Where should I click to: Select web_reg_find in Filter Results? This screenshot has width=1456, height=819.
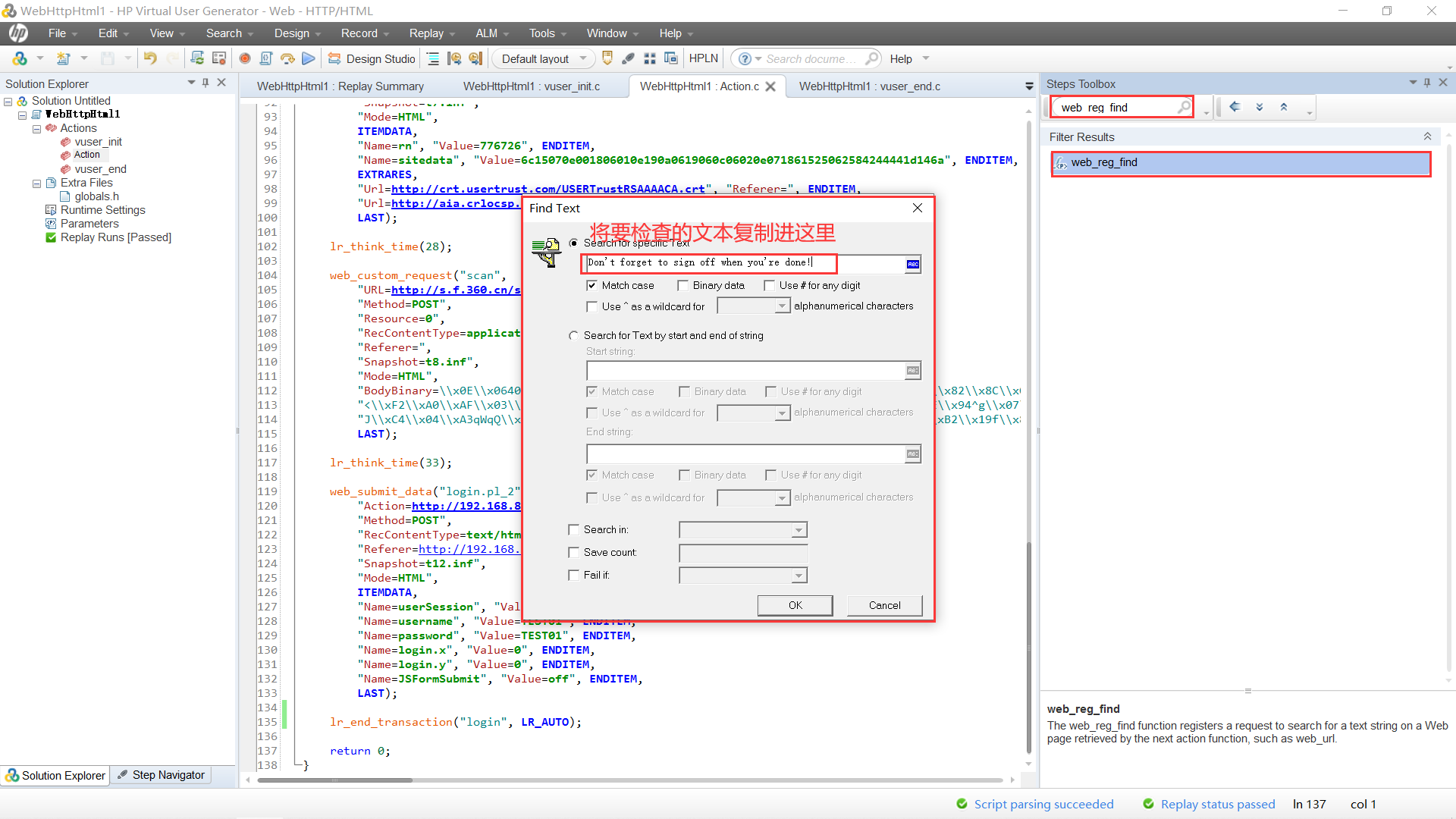pos(1241,162)
